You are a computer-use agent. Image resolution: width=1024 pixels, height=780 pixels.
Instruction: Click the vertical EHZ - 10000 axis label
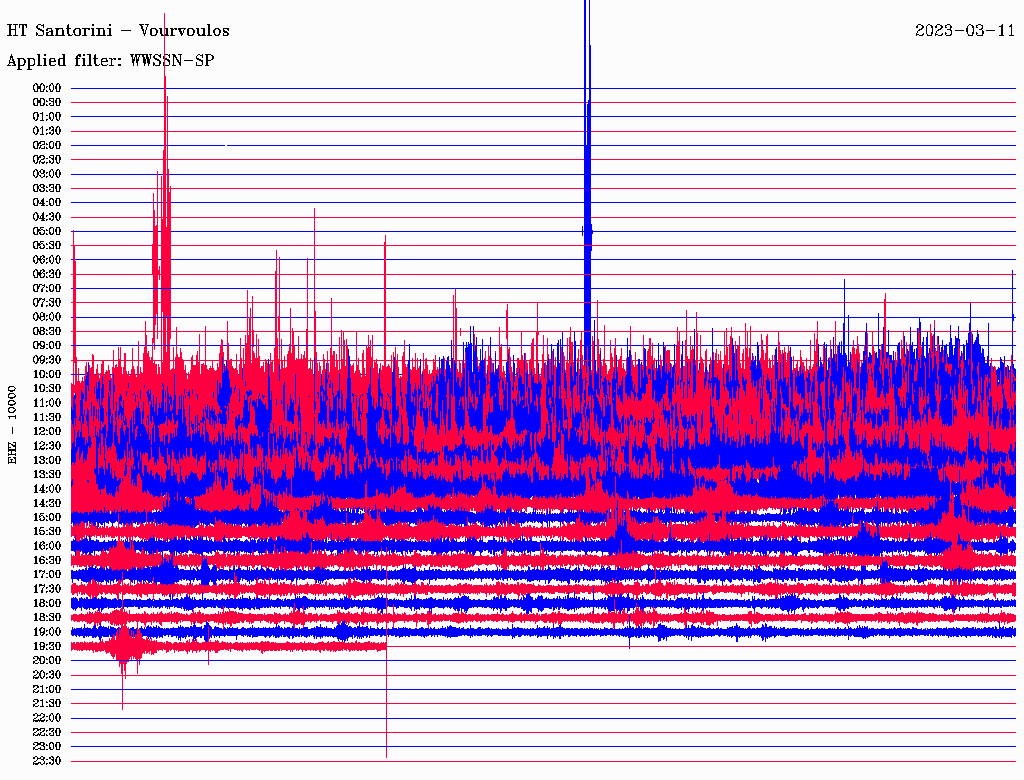pos(13,424)
